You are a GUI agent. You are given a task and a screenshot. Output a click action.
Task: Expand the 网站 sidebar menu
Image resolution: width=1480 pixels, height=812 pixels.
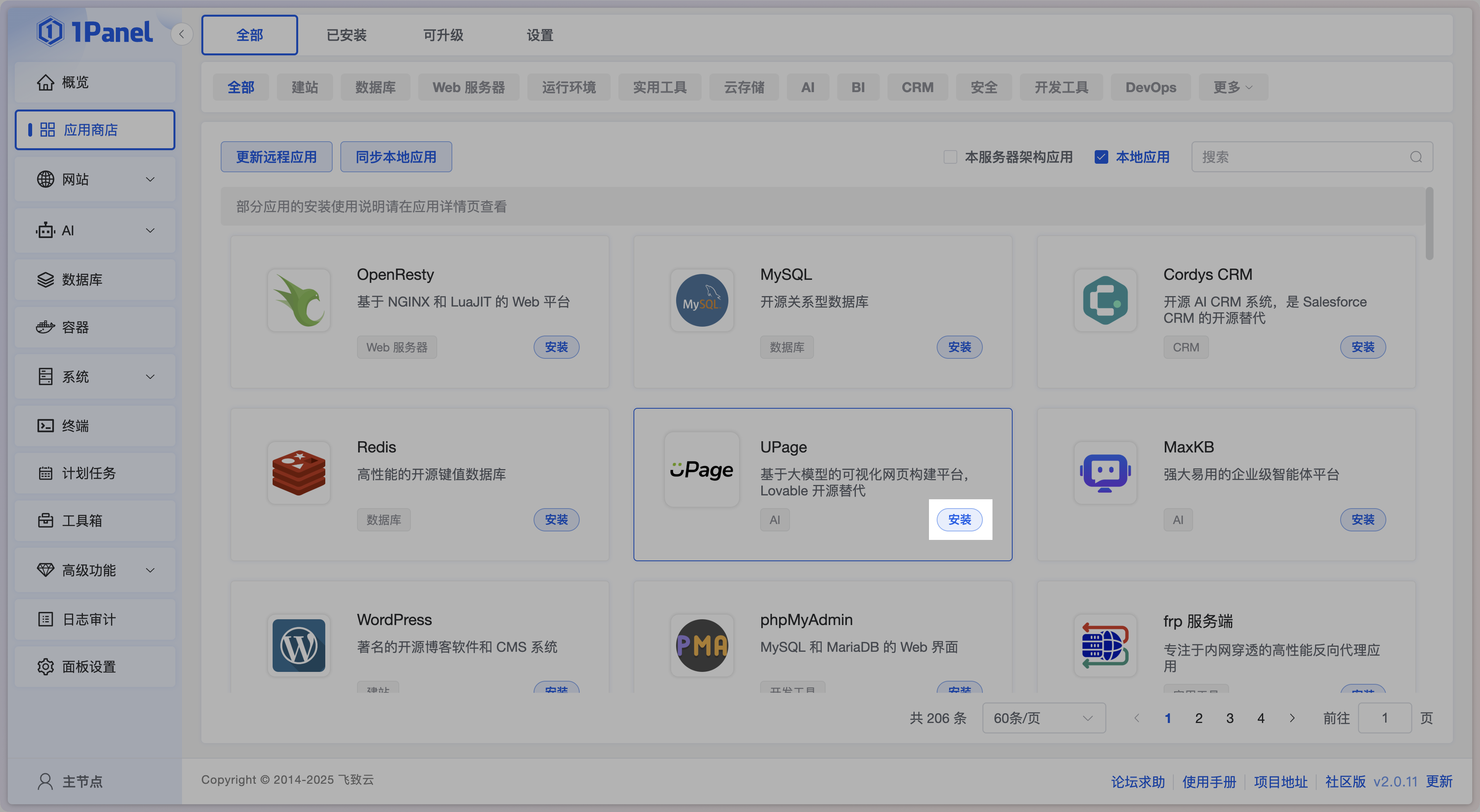[95, 179]
